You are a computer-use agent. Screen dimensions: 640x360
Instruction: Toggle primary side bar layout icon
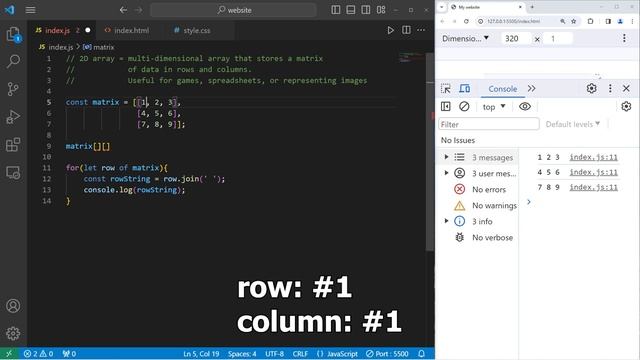coord(336,10)
